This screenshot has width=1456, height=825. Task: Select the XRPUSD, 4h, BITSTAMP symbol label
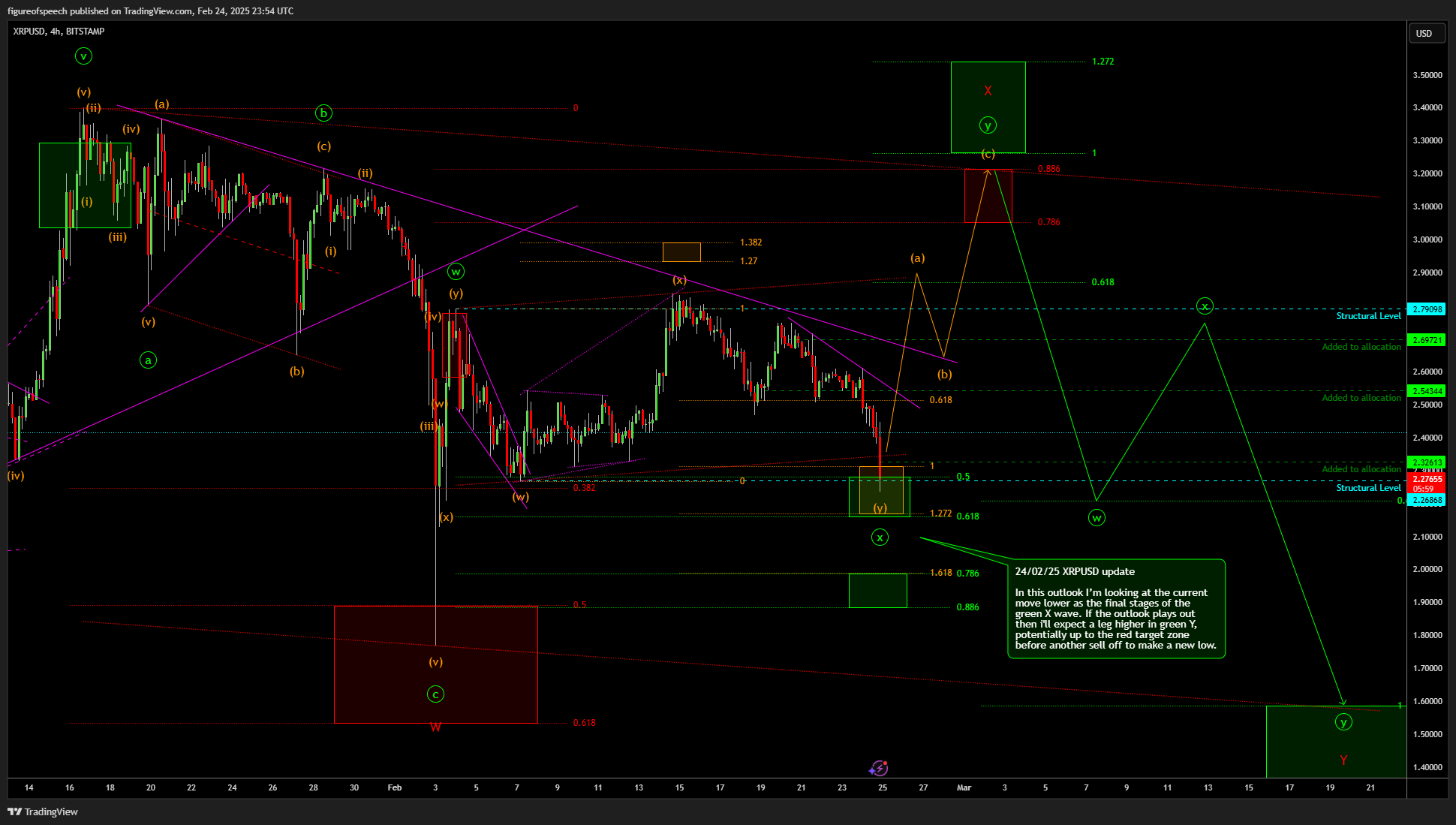pos(59,32)
